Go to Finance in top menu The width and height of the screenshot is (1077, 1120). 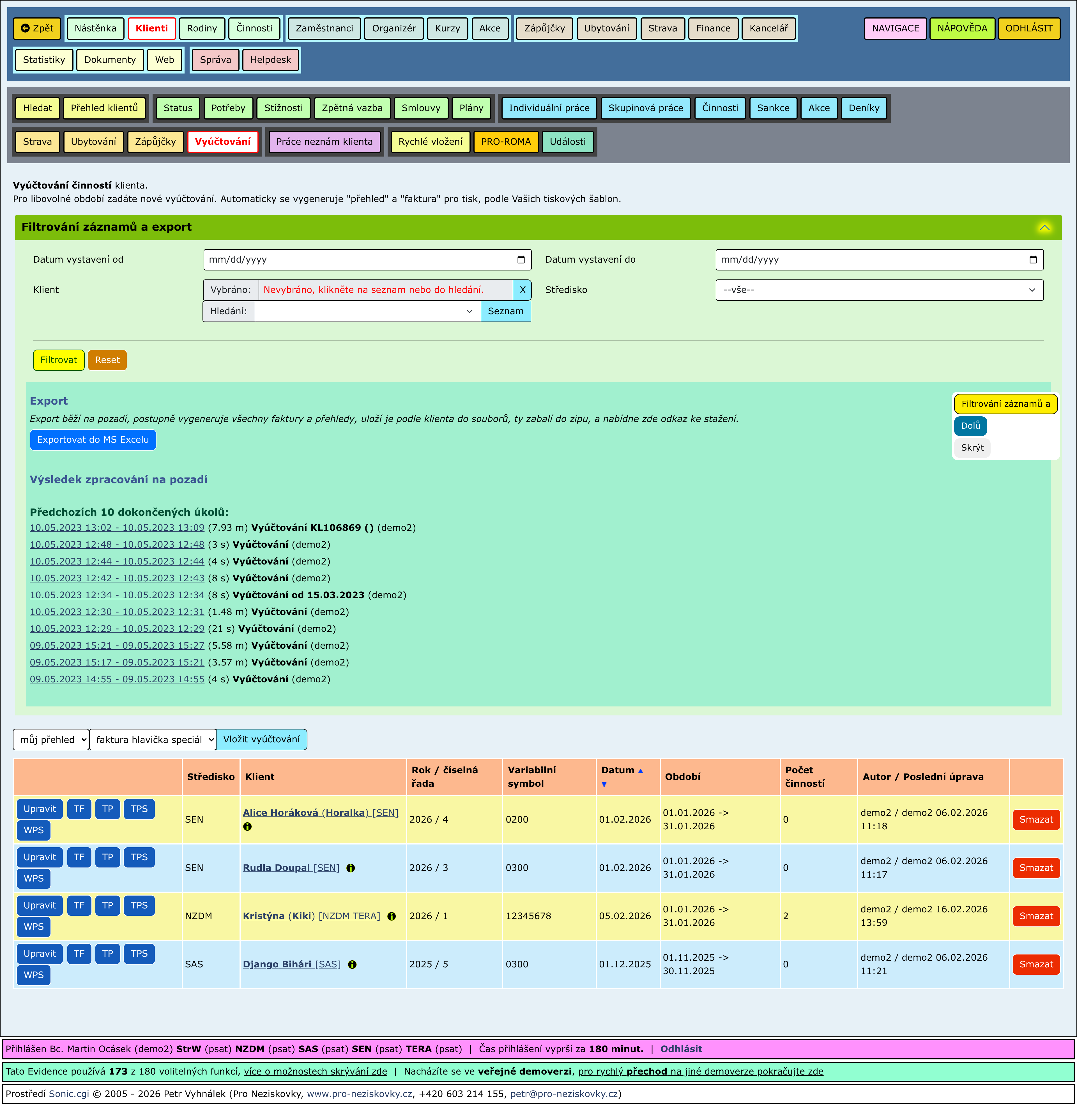click(712, 28)
